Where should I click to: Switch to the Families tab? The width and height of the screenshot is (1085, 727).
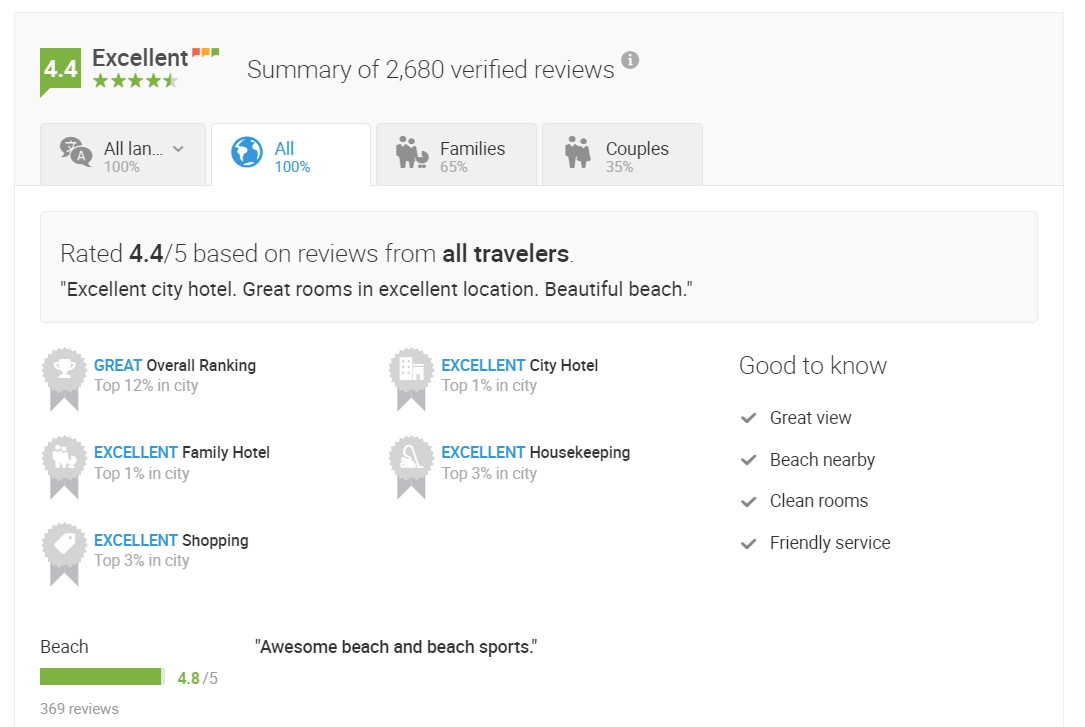(456, 154)
